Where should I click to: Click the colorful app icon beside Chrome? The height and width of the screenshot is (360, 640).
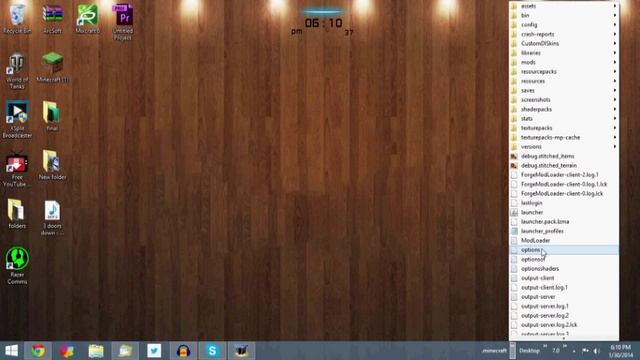tap(67, 351)
